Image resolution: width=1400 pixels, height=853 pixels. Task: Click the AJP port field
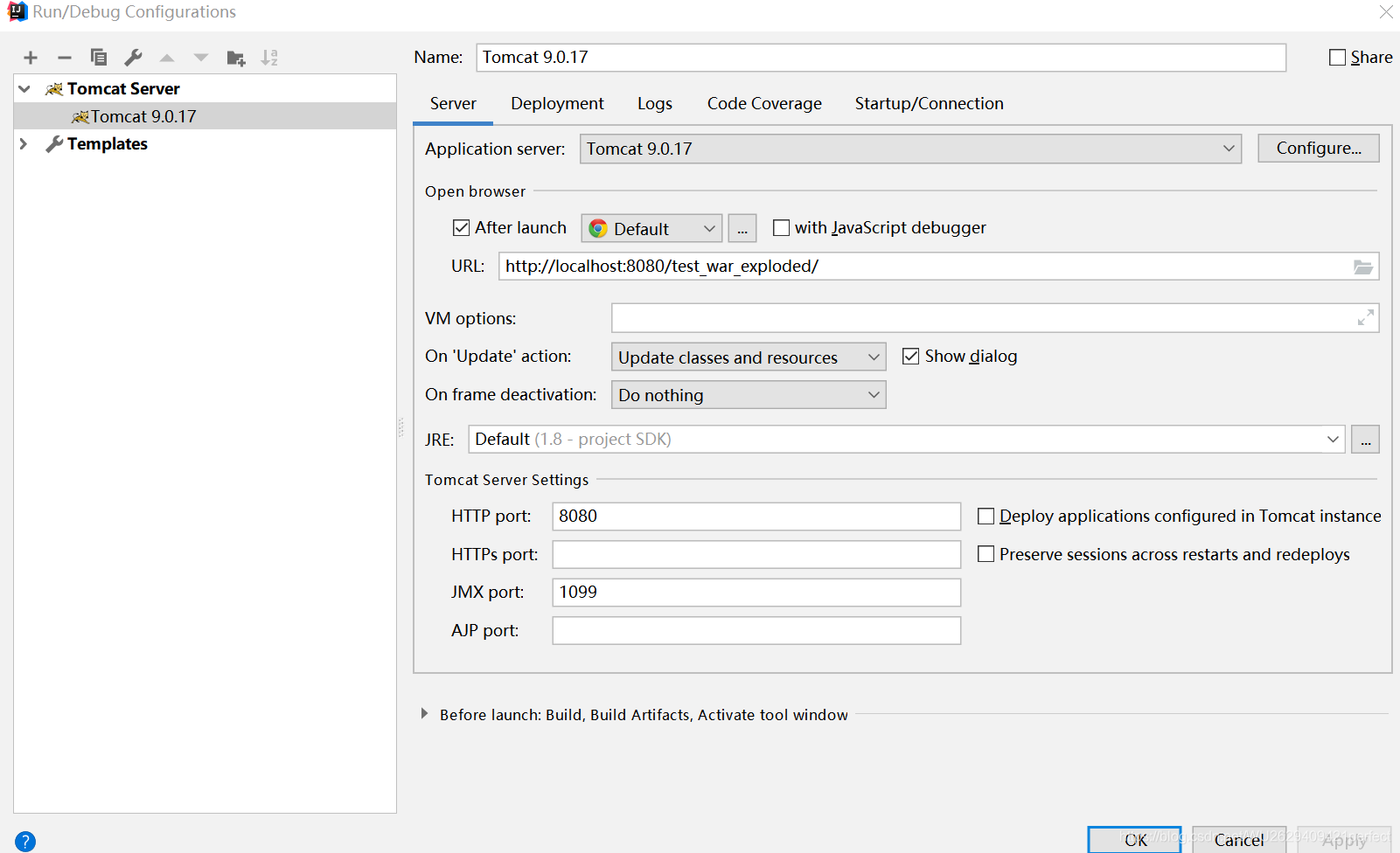[756, 630]
